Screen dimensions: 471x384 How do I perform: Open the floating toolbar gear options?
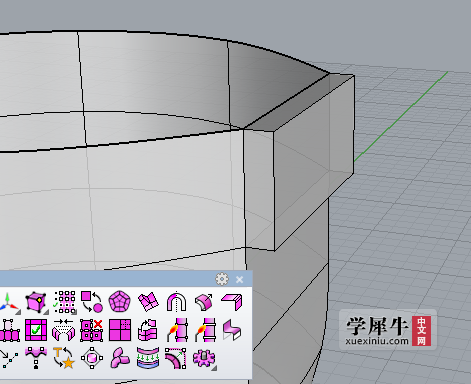click(x=222, y=279)
